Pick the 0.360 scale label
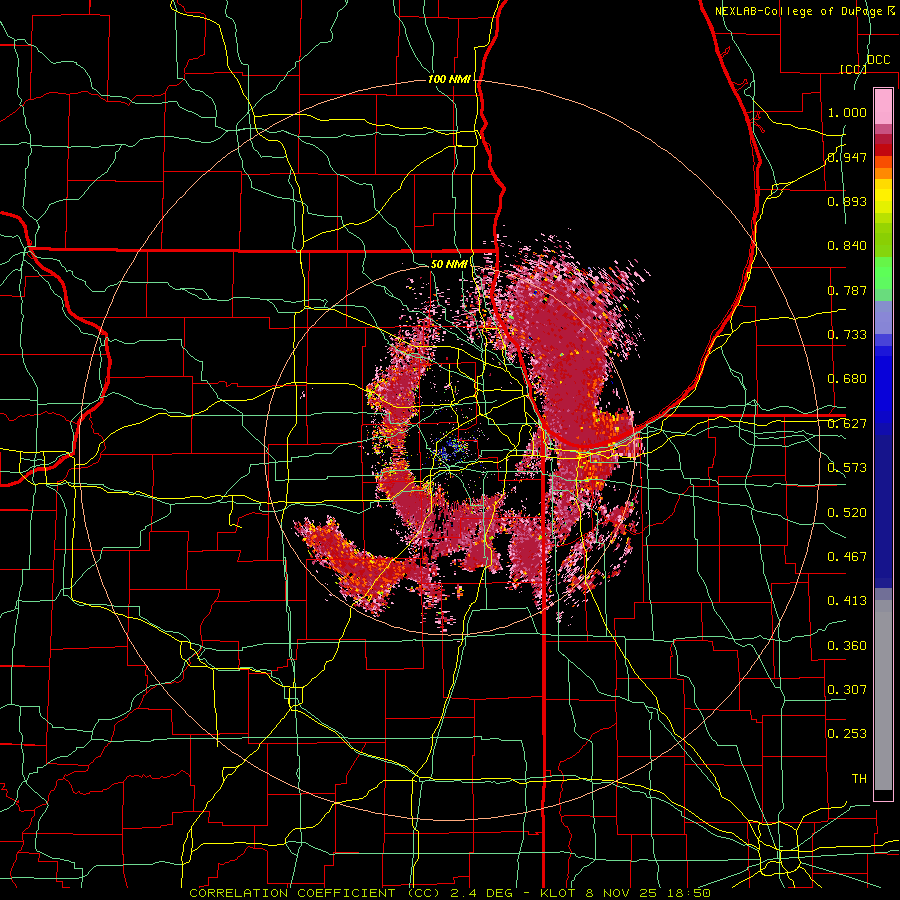The width and height of the screenshot is (900, 900). coord(847,646)
